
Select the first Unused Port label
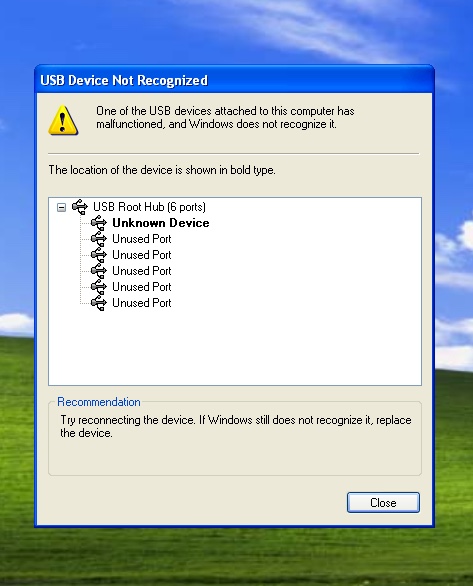(142, 239)
